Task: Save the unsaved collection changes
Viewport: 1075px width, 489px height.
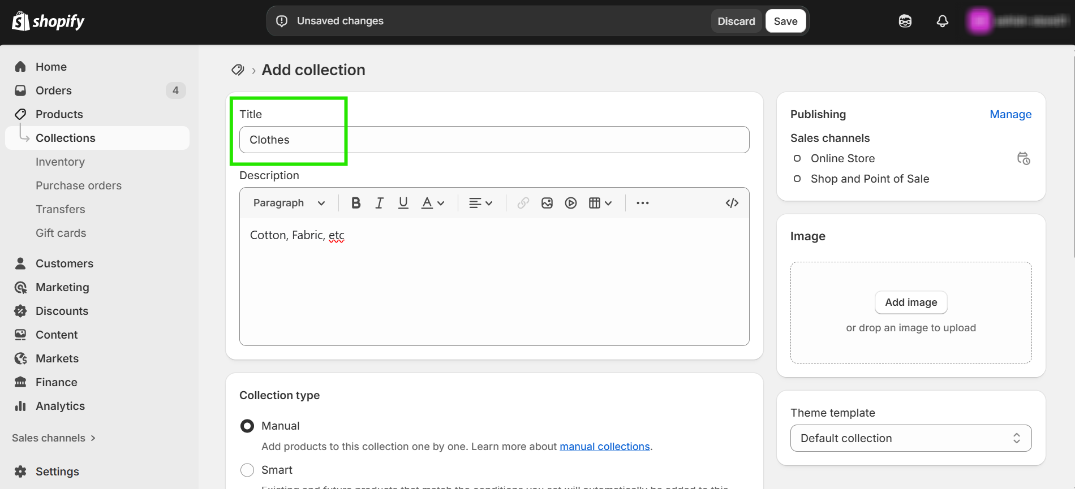Action: [785, 21]
